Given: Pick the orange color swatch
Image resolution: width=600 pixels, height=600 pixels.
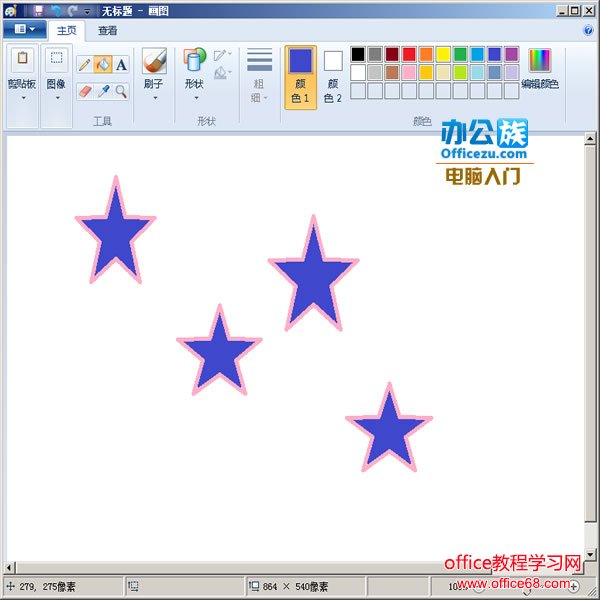Looking at the screenshot, I should pos(426,54).
